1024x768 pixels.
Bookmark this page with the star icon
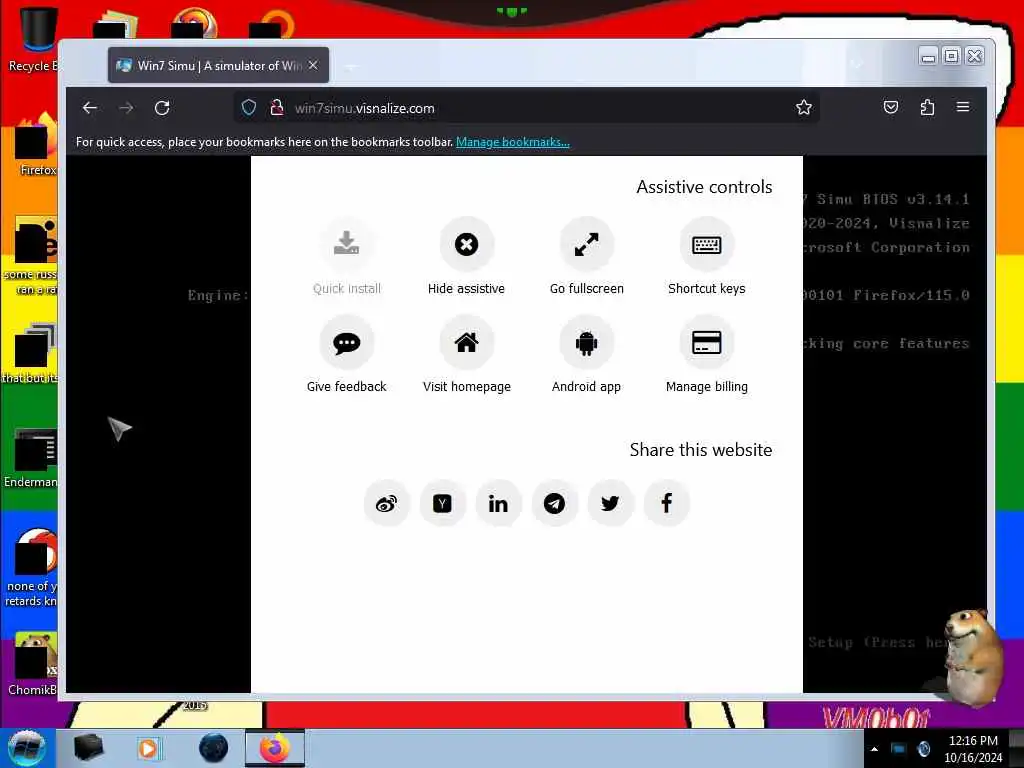coord(804,108)
